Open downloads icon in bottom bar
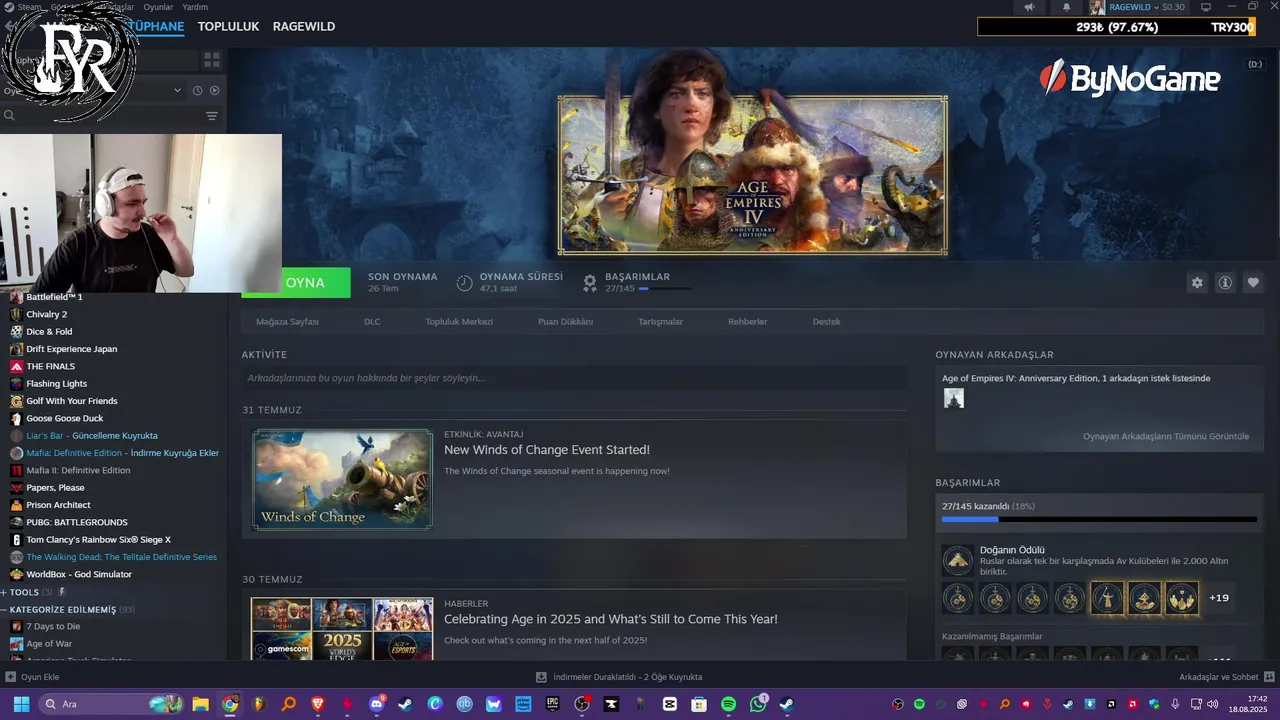 pos(541,677)
